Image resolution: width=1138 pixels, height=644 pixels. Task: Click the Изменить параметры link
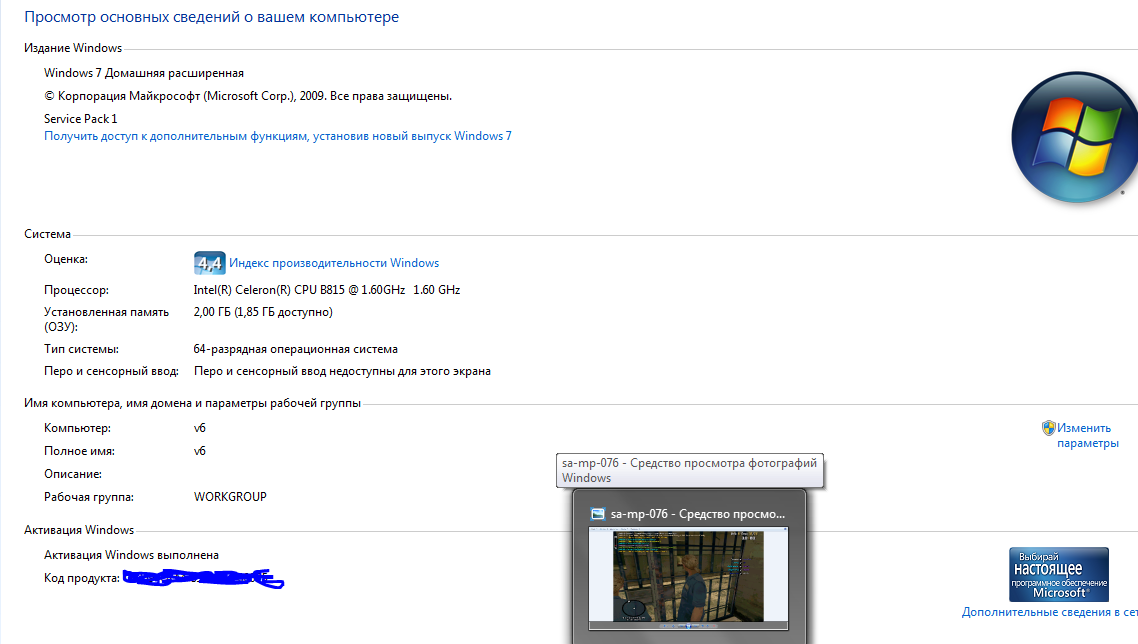pos(1087,436)
